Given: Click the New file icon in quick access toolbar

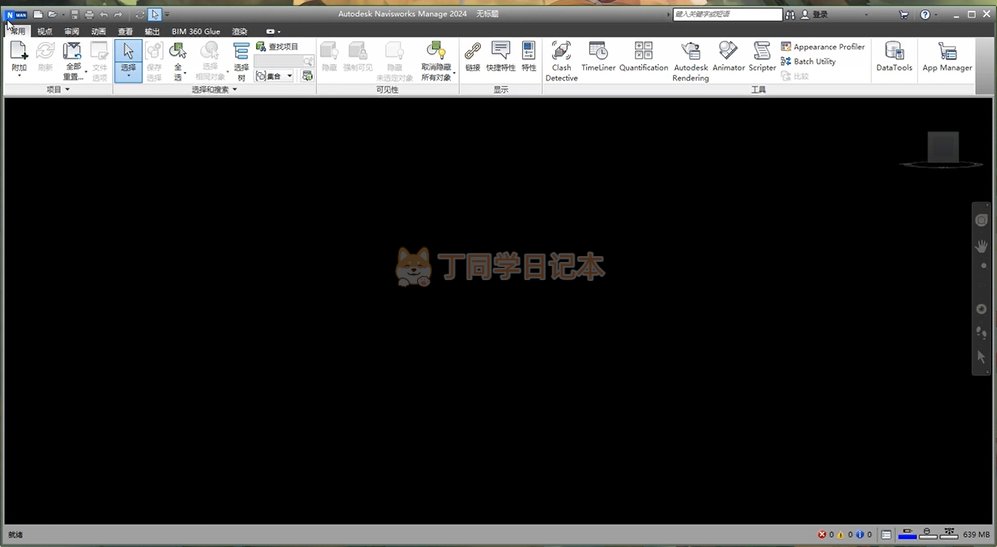Looking at the screenshot, I should coord(38,14).
